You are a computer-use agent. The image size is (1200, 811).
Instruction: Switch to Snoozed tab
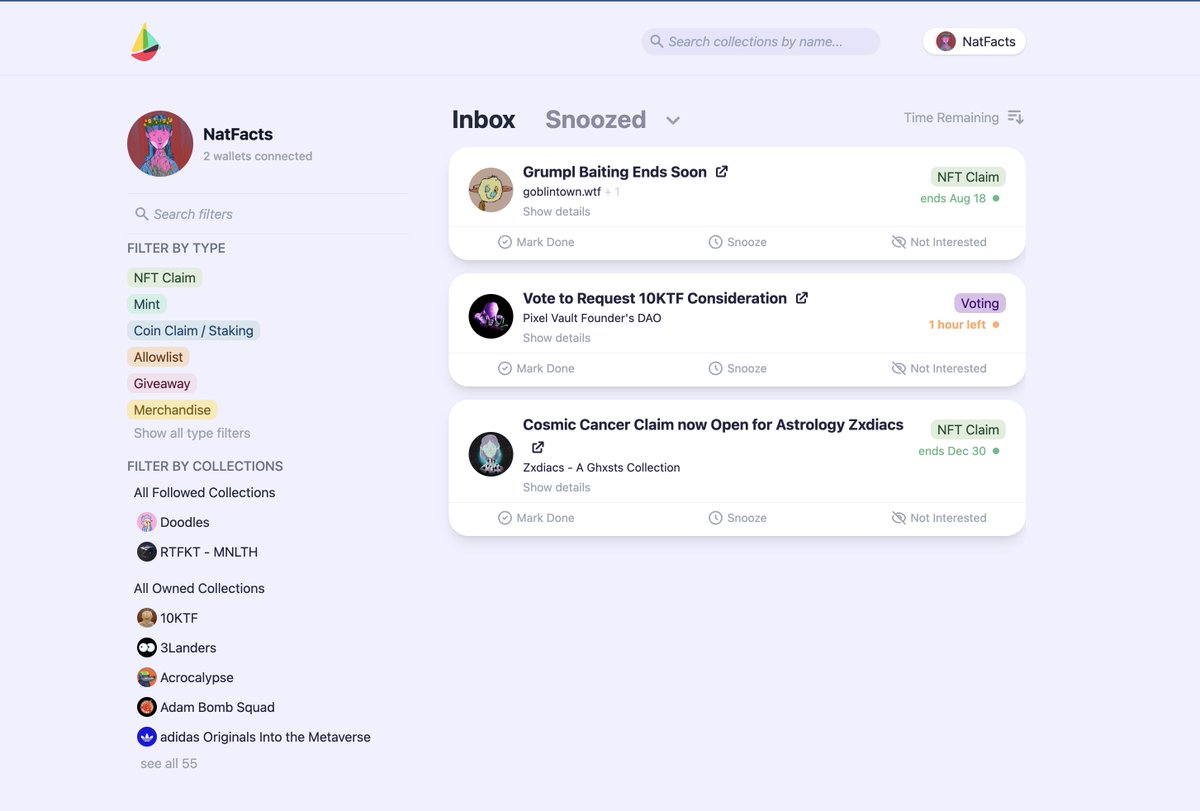pos(596,119)
